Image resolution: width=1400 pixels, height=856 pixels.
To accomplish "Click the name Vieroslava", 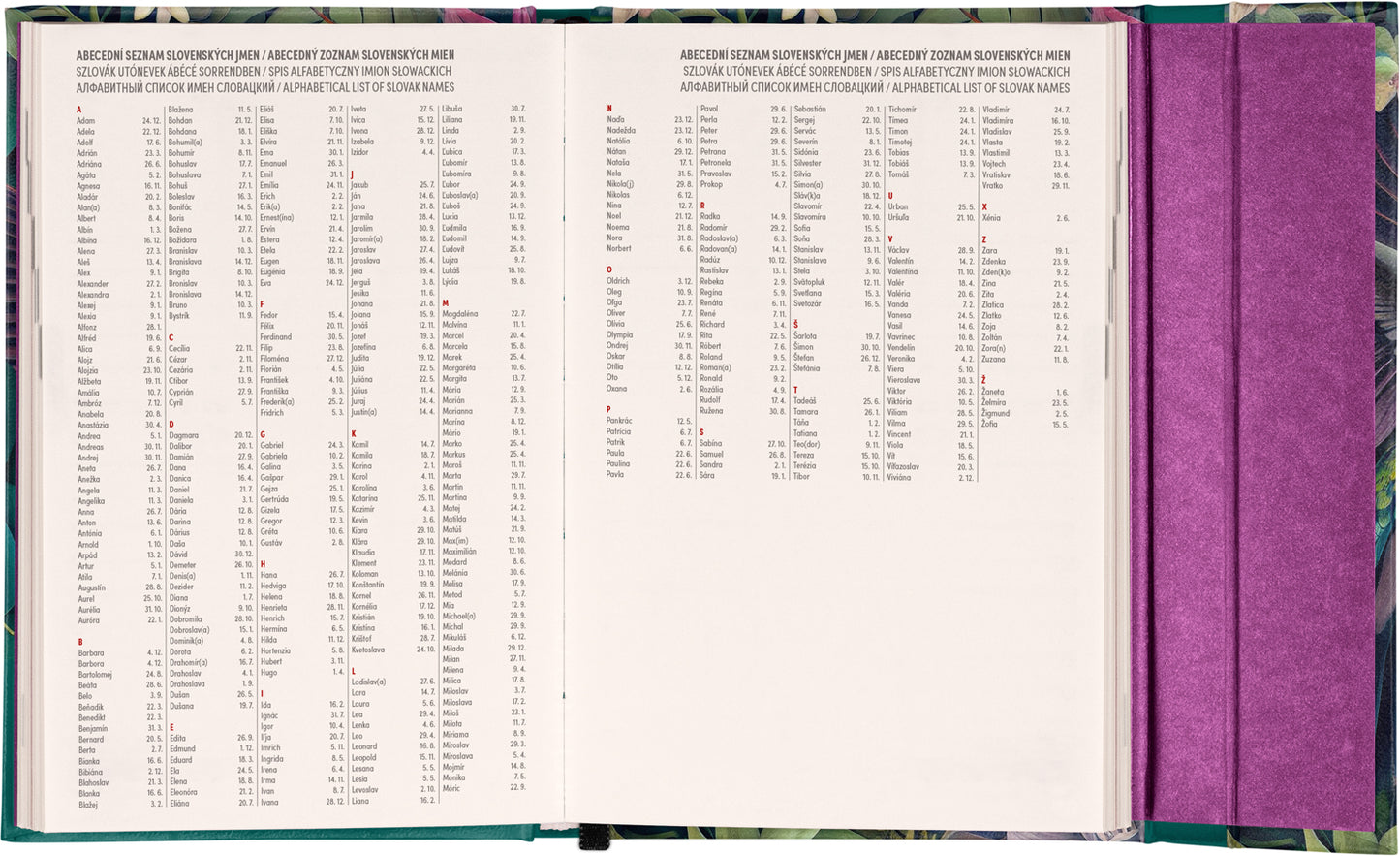I will point(904,380).
